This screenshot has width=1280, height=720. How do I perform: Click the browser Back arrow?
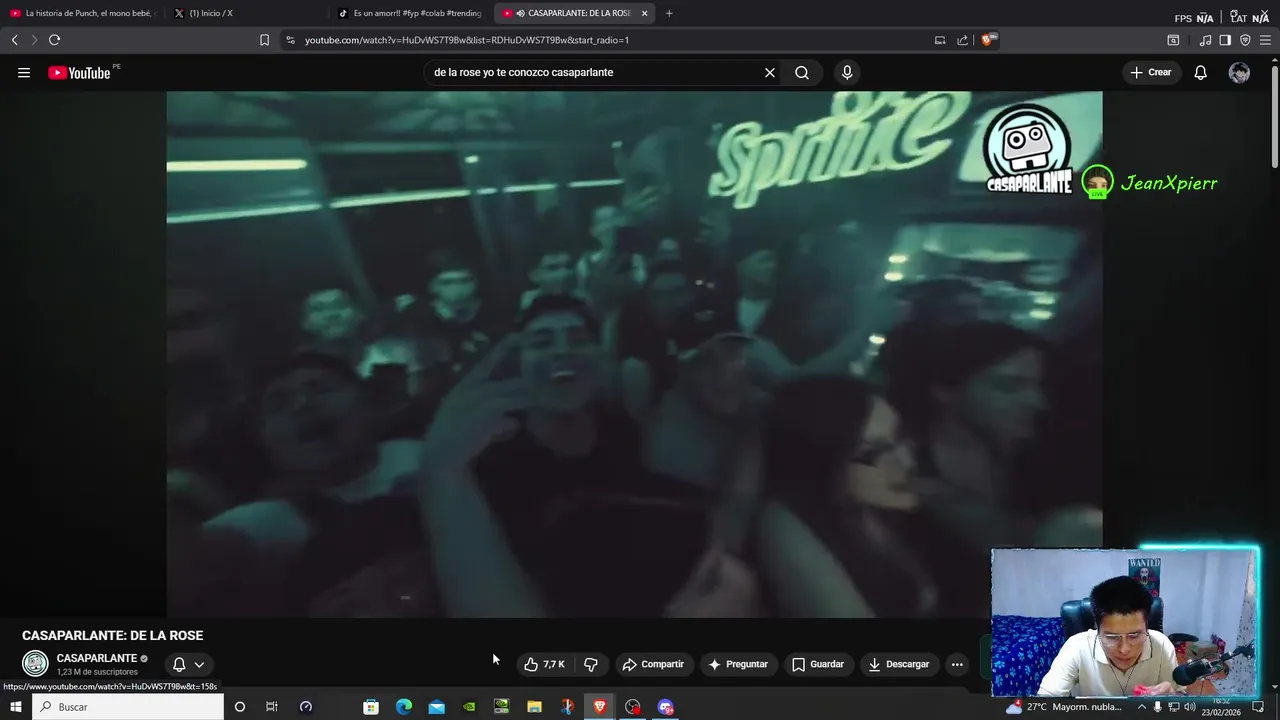(15, 40)
